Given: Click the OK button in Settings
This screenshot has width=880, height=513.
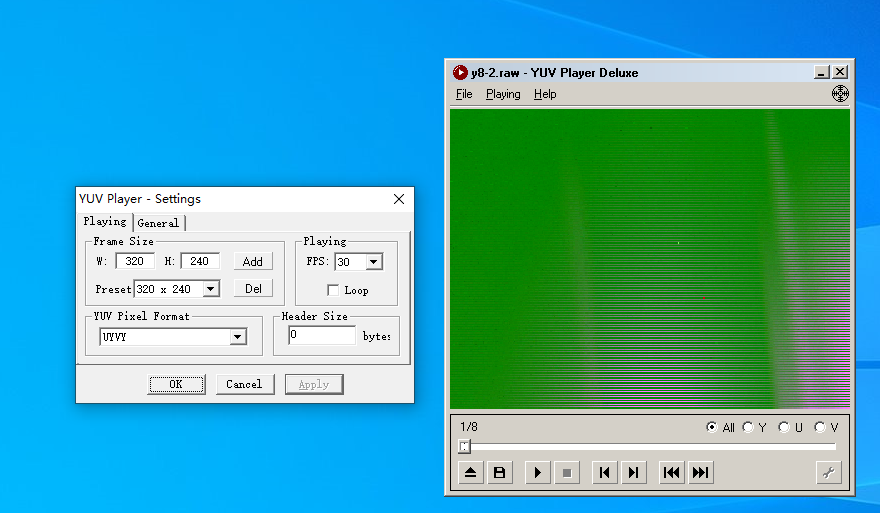Looking at the screenshot, I should pos(176,384).
